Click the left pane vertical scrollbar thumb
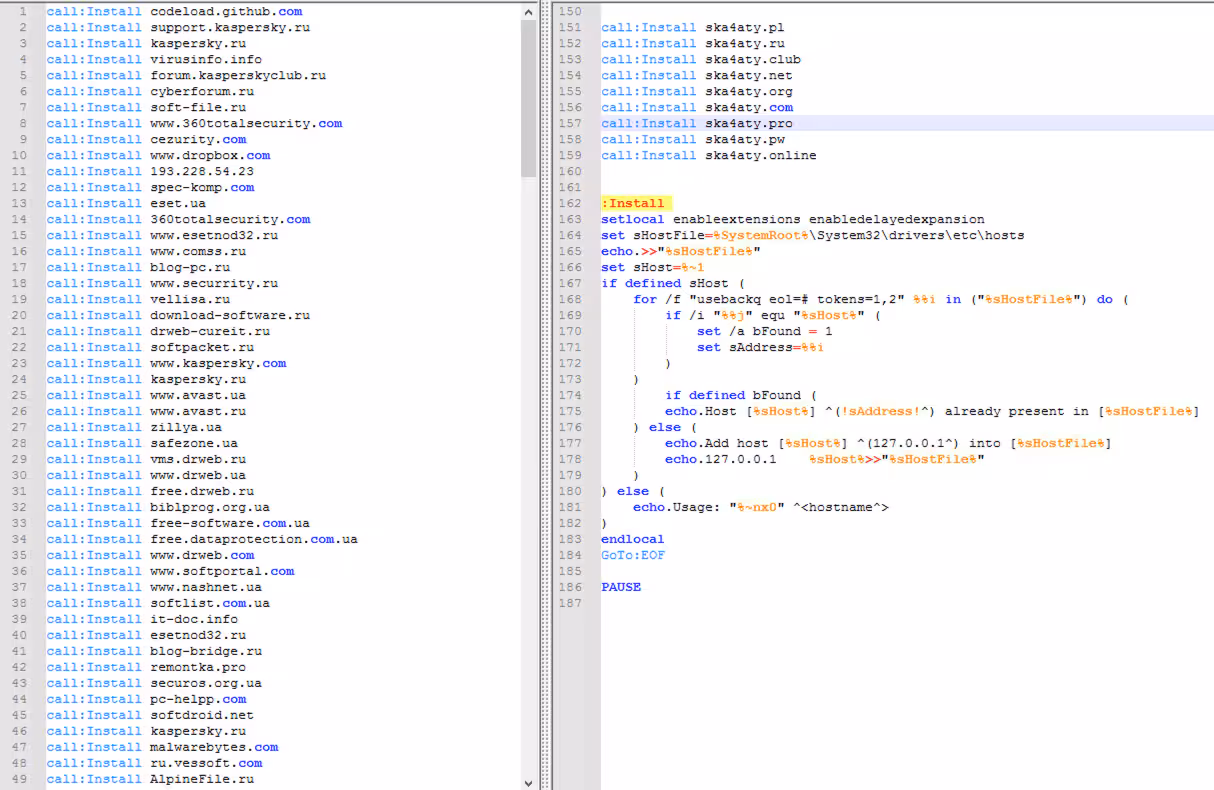Viewport: 1214px width, 790px height. (x=529, y=98)
